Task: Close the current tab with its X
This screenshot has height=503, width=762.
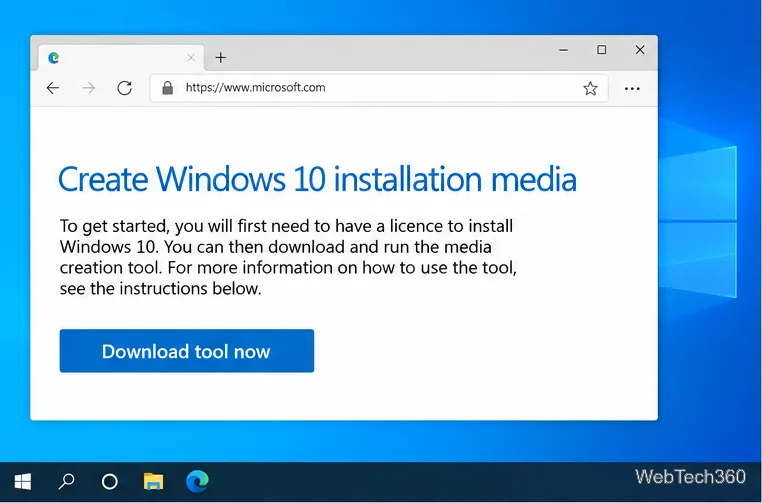Action: (191, 58)
